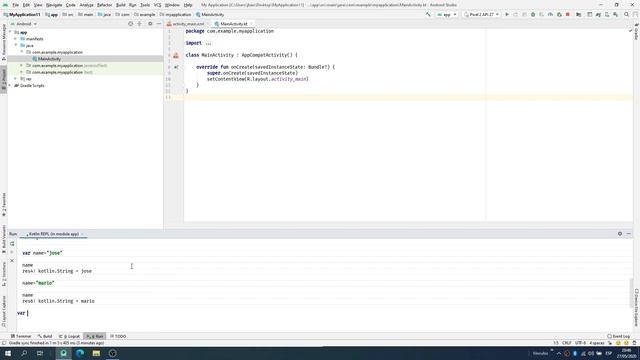Viewport: 640px width, 360px height.
Task: Open Run panel settings gear
Action: click(x=620, y=234)
